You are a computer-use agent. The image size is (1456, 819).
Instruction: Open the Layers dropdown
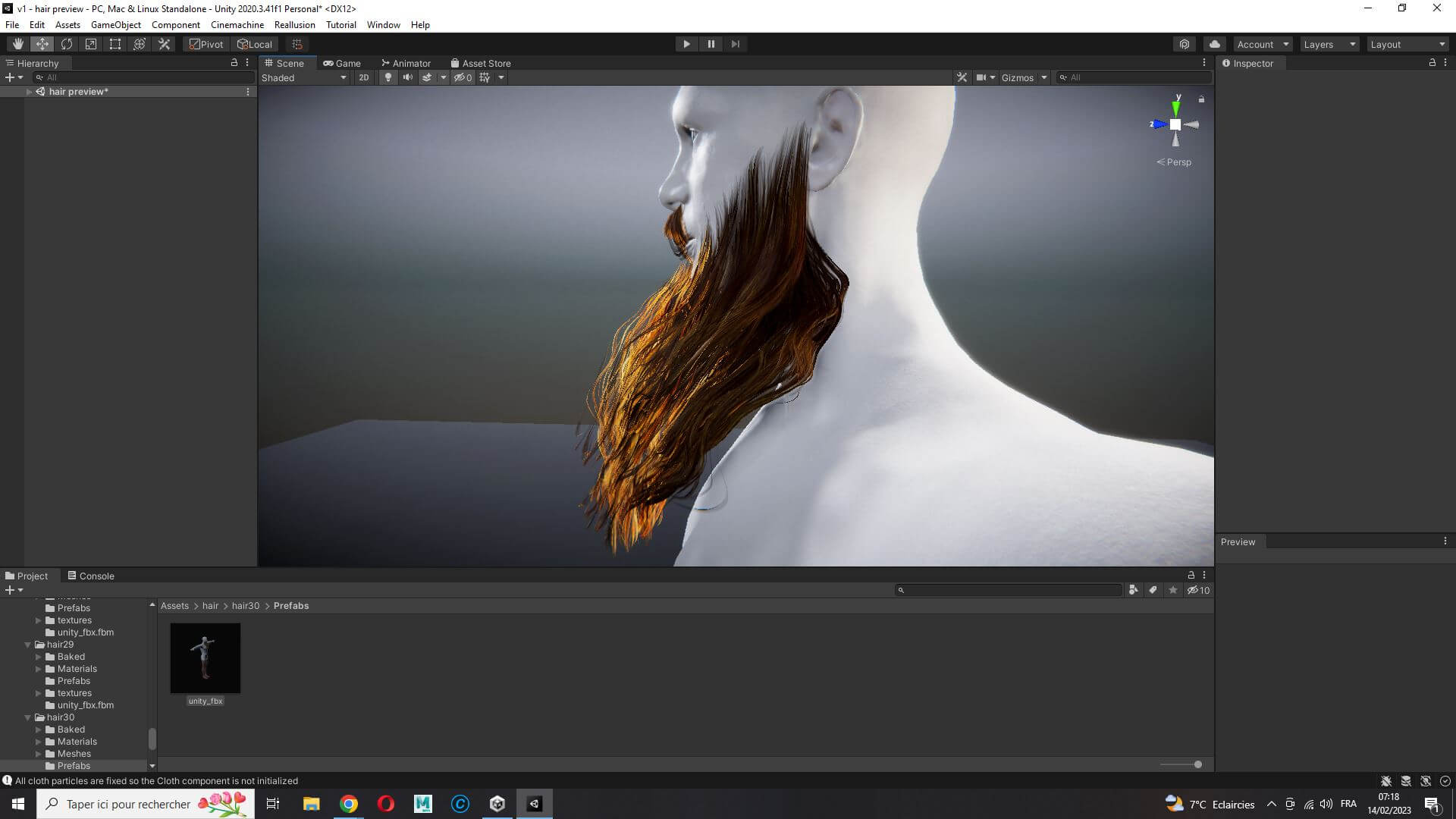(x=1329, y=44)
